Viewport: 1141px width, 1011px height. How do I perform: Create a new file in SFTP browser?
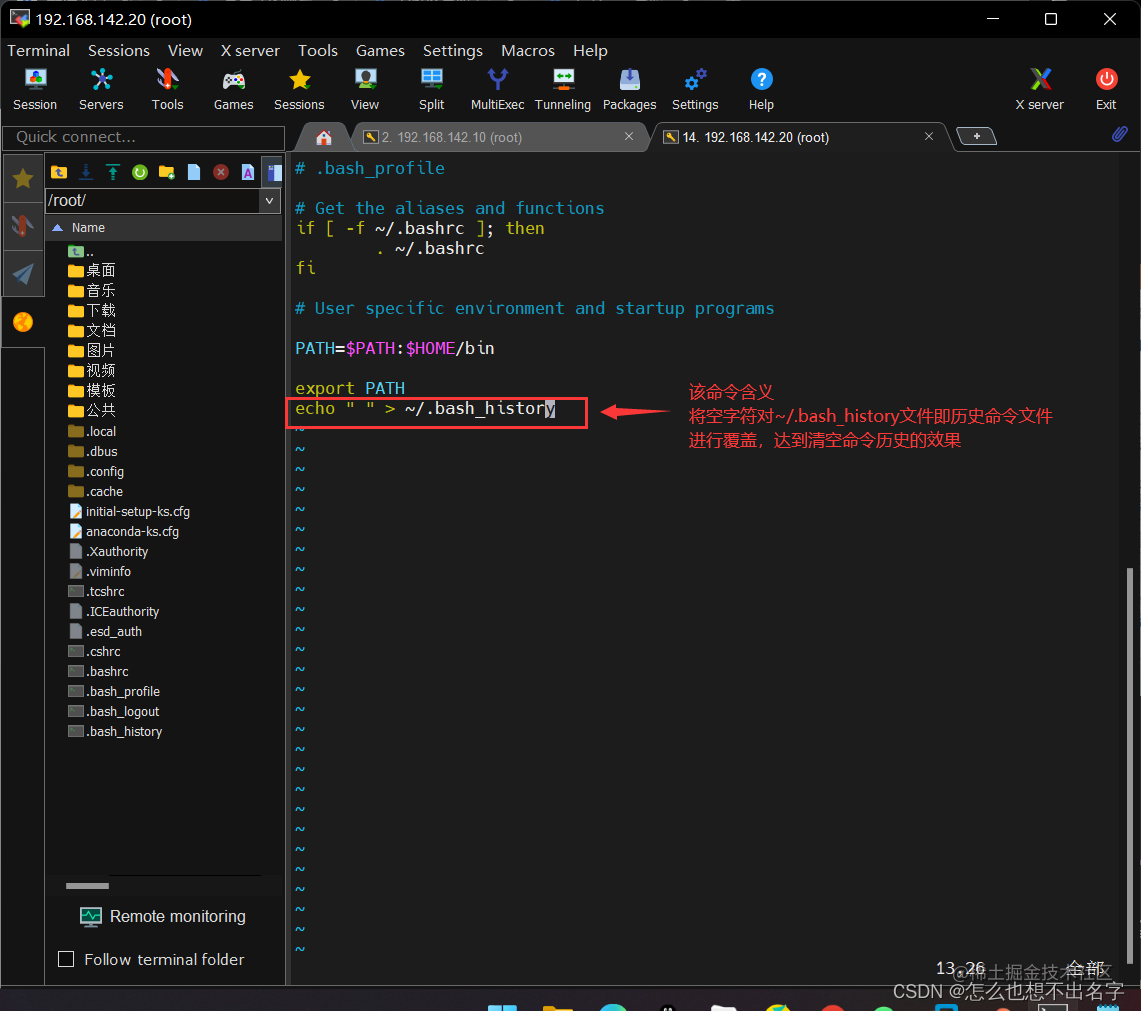tap(194, 172)
